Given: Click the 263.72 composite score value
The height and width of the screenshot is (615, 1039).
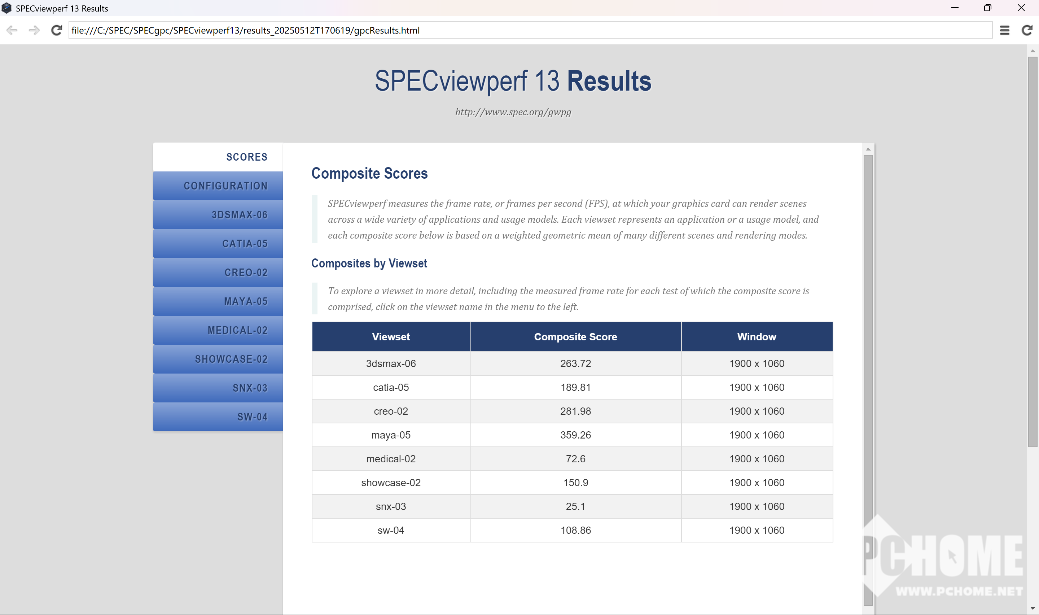Looking at the screenshot, I should pyautogui.click(x=575, y=364).
